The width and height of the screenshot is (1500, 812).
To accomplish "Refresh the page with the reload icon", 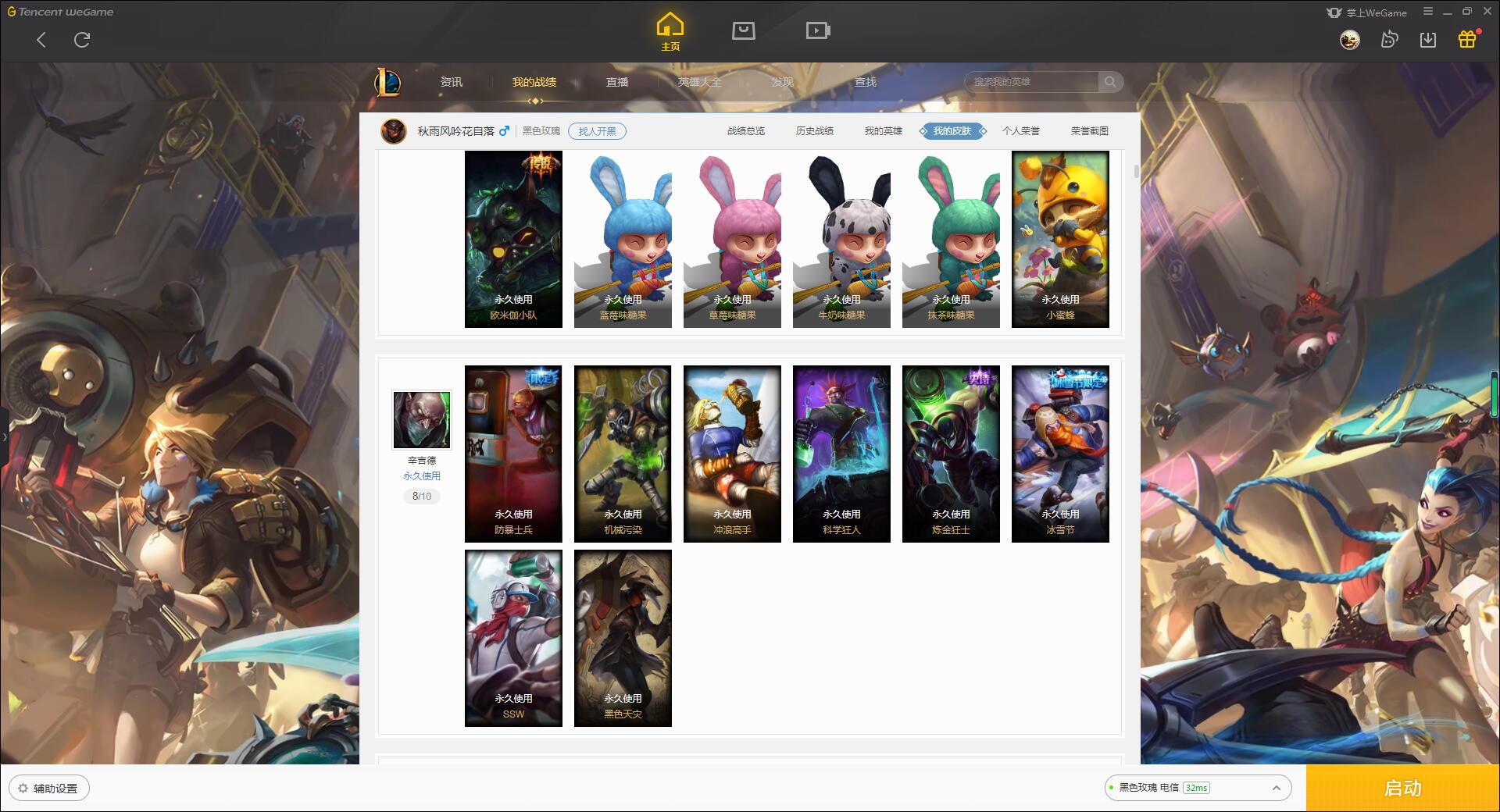I will [x=82, y=40].
